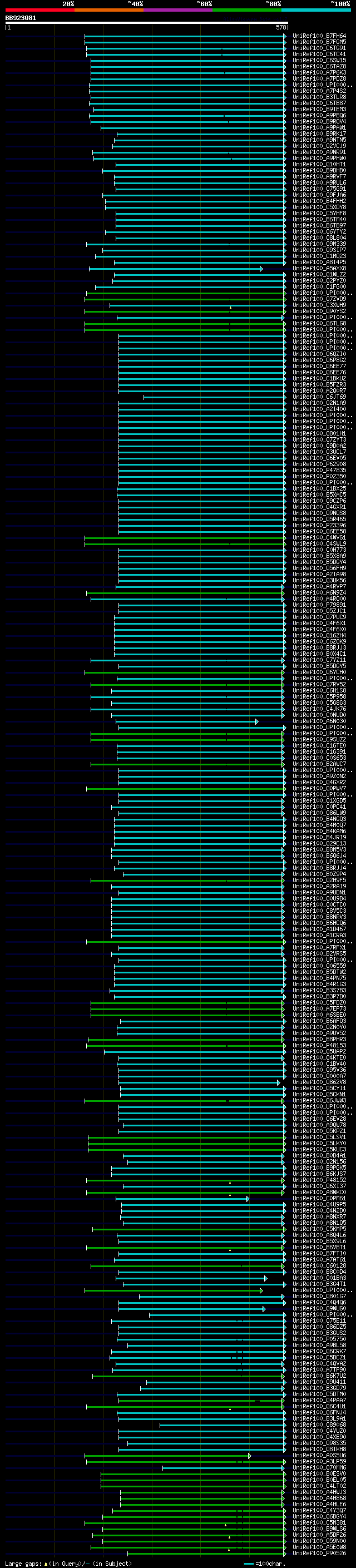Click the UniRef100_C4LT02 label
Screen dimensions: 356x1568
pyautogui.click(x=319, y=1486)
